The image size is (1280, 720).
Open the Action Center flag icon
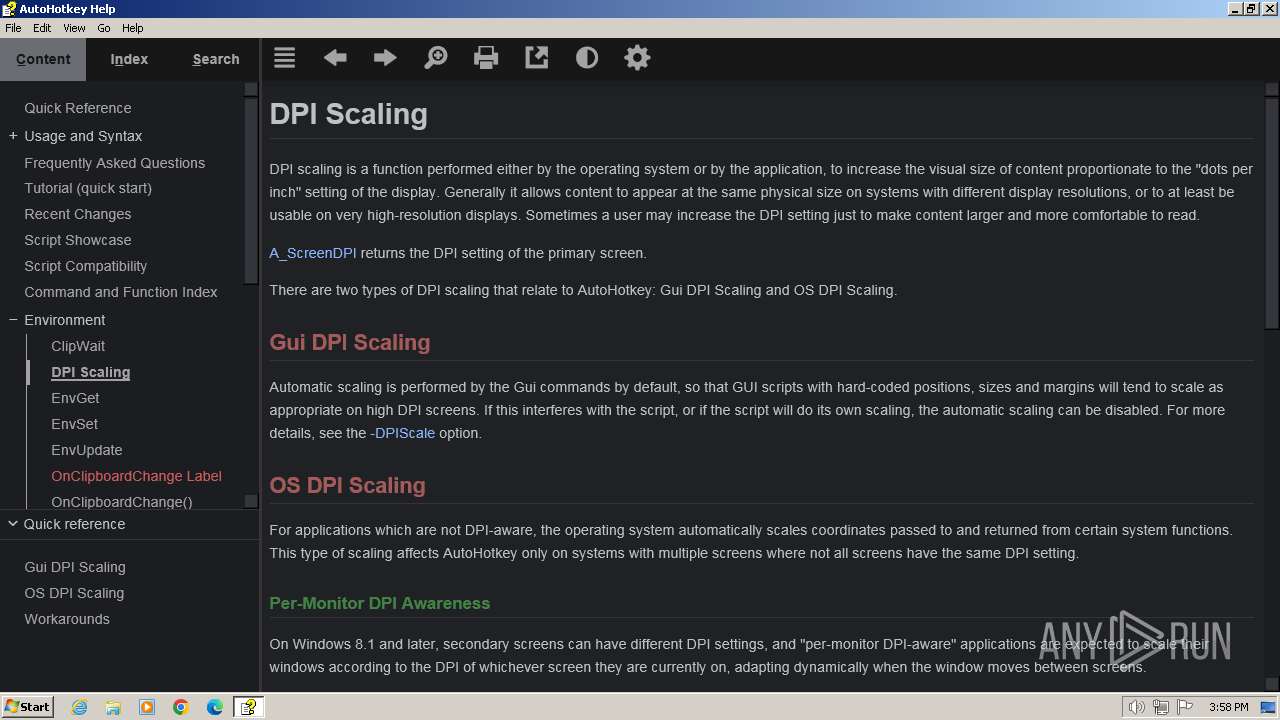click(x=1185, y=707)
